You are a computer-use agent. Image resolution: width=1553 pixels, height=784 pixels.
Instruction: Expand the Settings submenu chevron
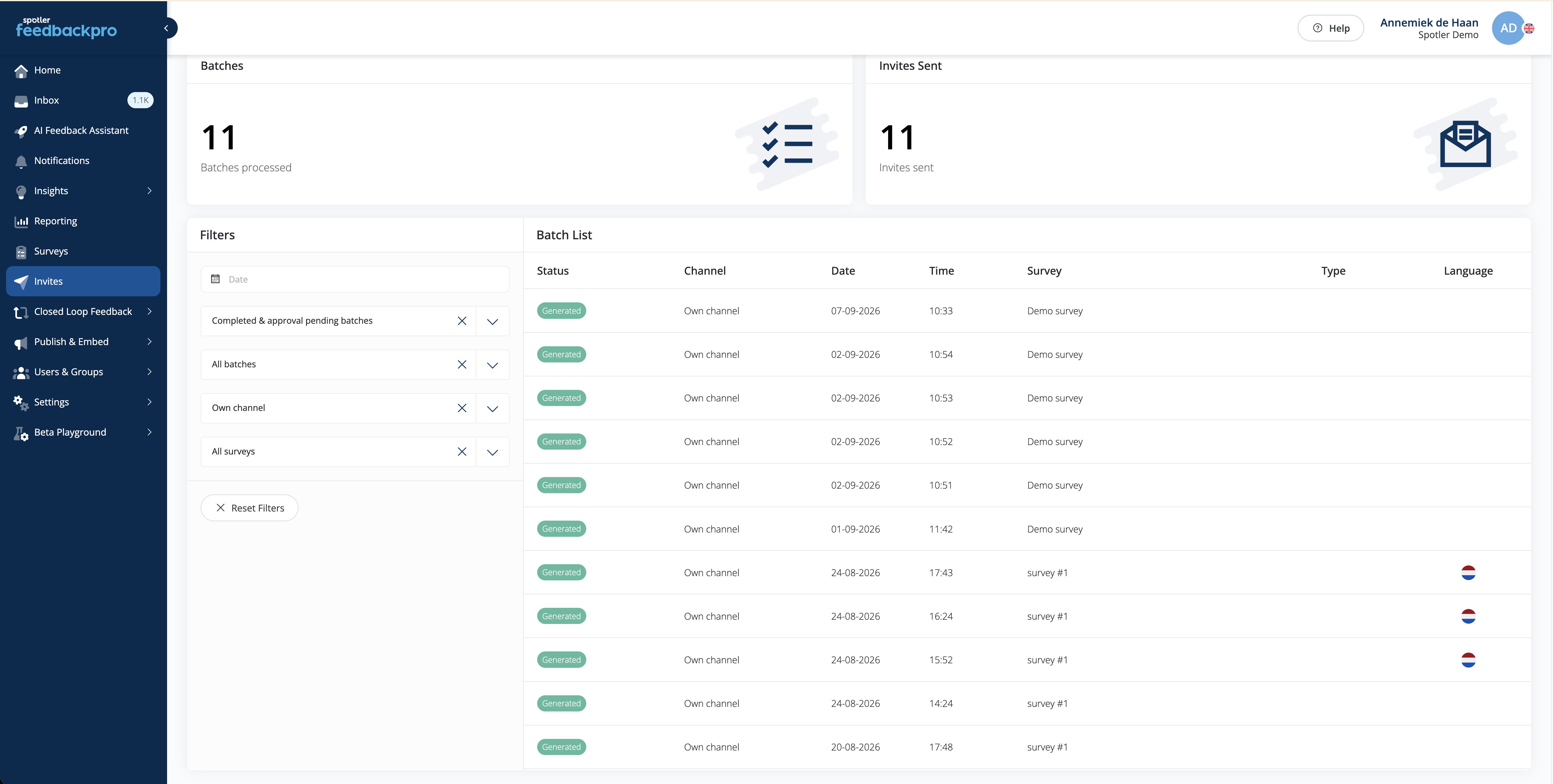(149, 402)
